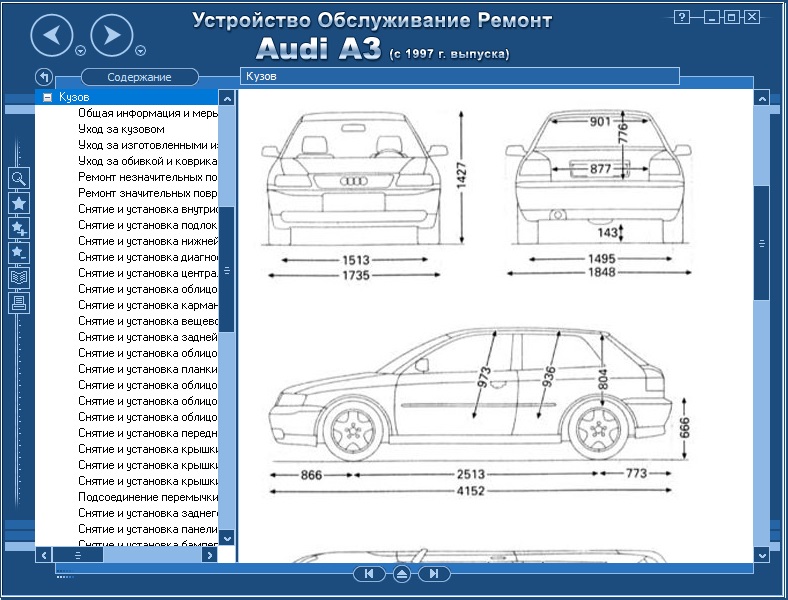This screenshot has height=600, width=788.
Task: Remove bookmark with the star-minus icon
Action: [19, 253]
